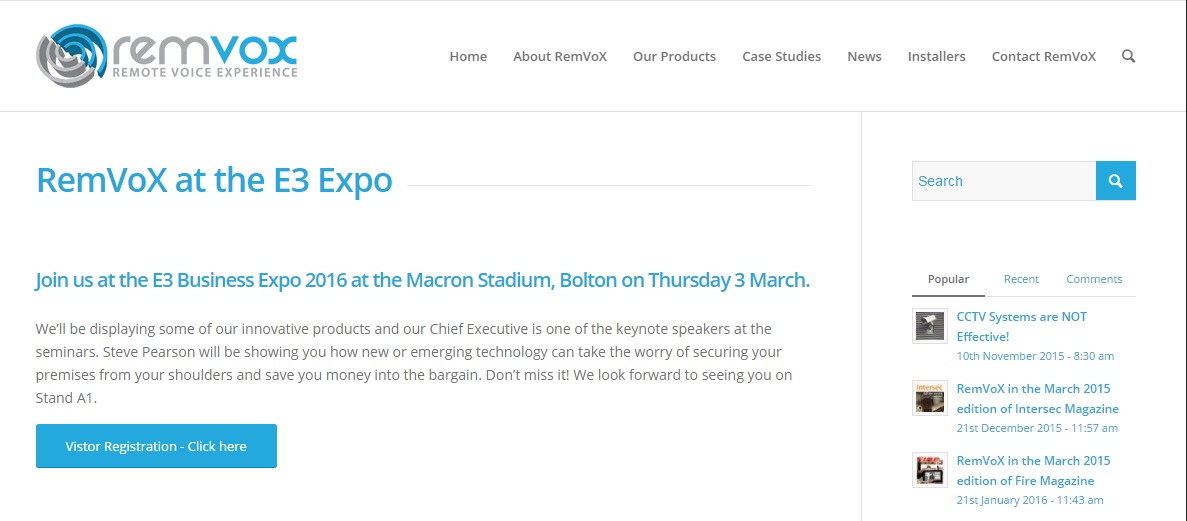
Task: Open the Fire Magazine post thumbnail
Action: pos(930,470)
